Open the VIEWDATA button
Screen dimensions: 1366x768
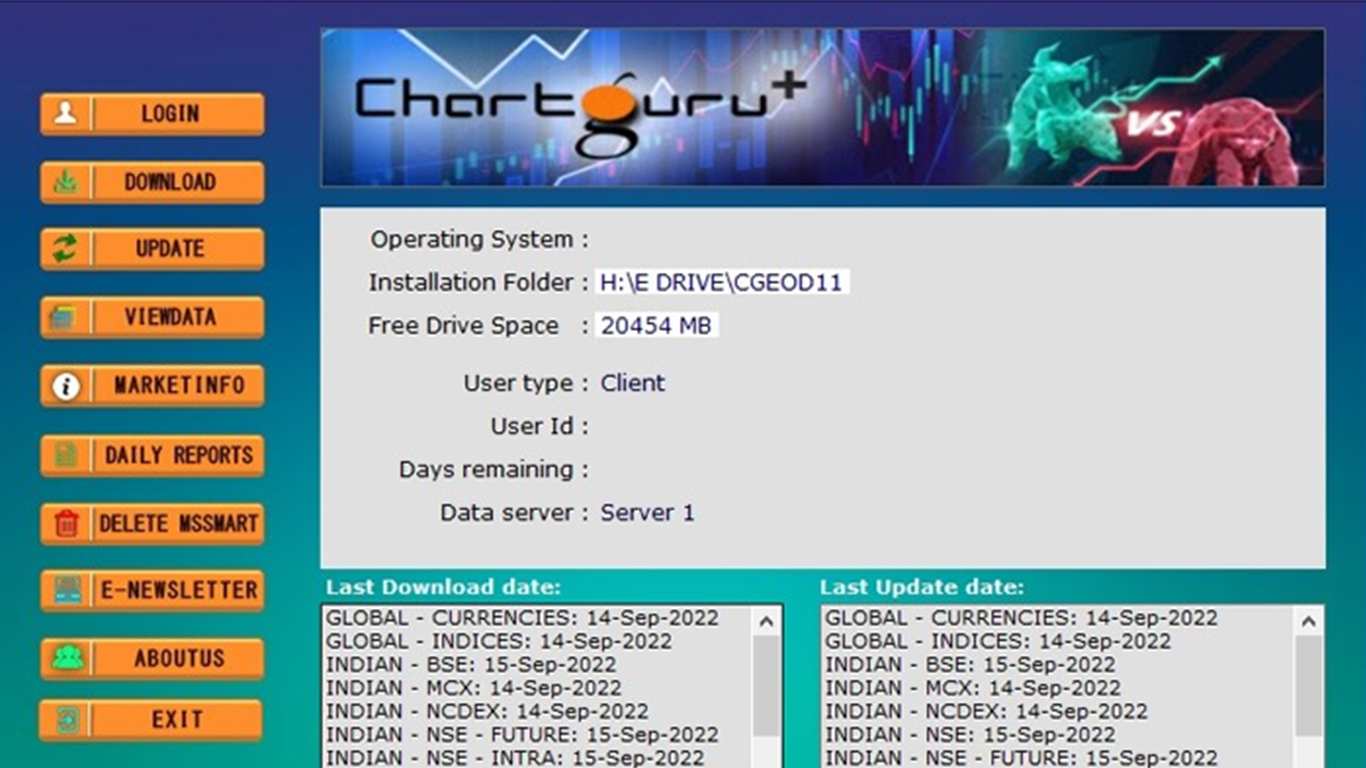tap(152, 317)
